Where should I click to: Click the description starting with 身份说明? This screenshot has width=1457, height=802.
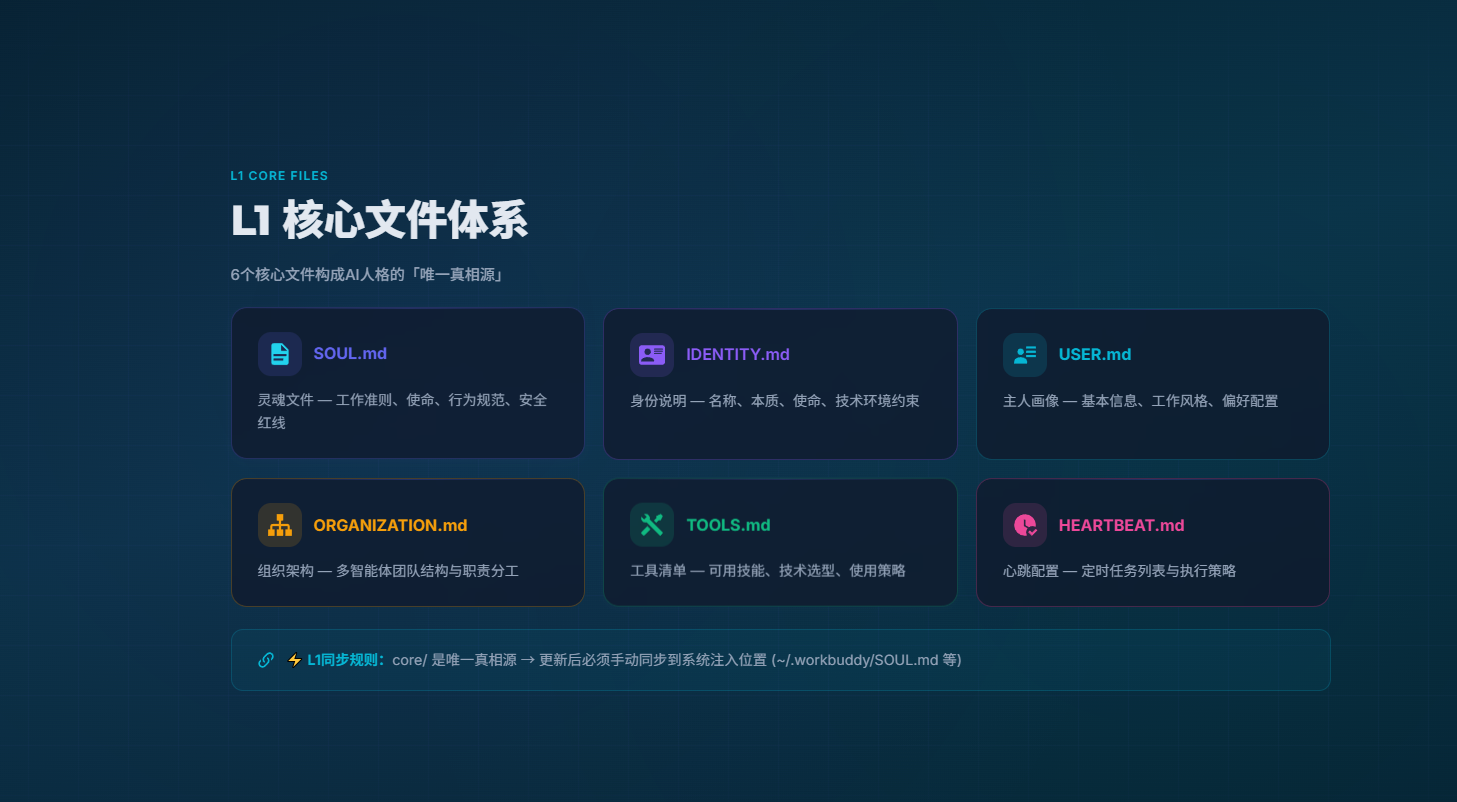[x=775, y=400]
